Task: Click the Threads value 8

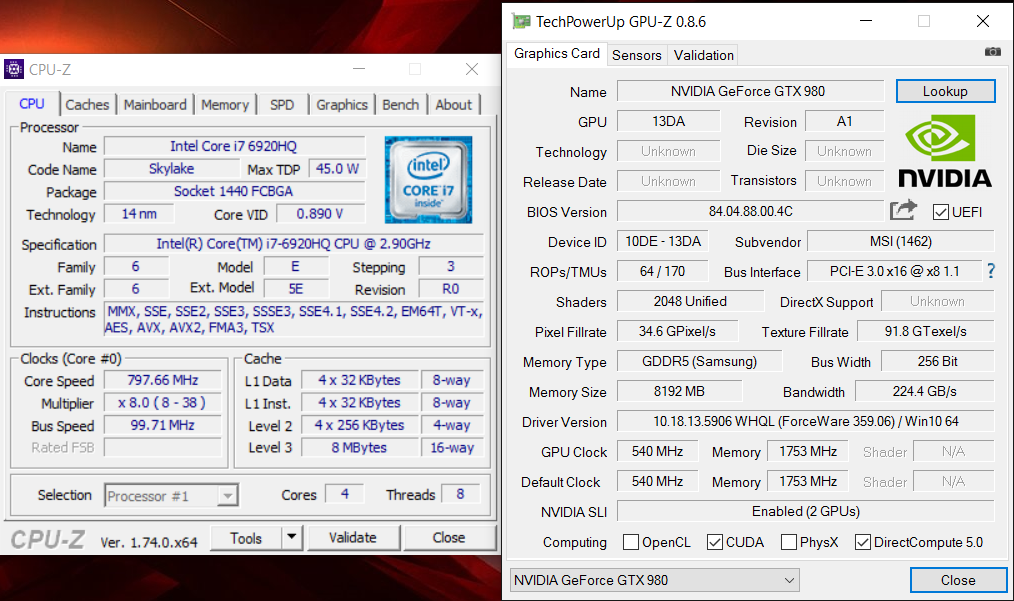Action: coord(460,494)
